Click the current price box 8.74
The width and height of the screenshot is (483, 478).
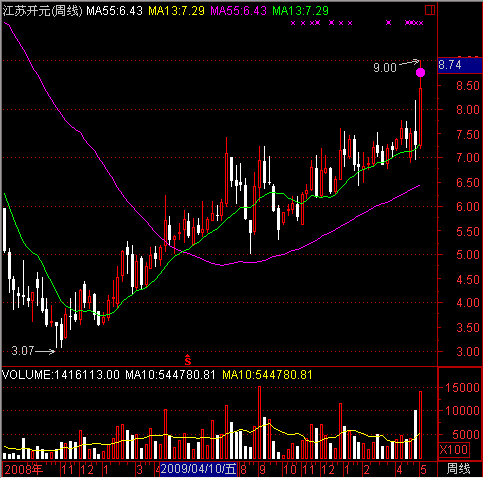tap(460, 65)
